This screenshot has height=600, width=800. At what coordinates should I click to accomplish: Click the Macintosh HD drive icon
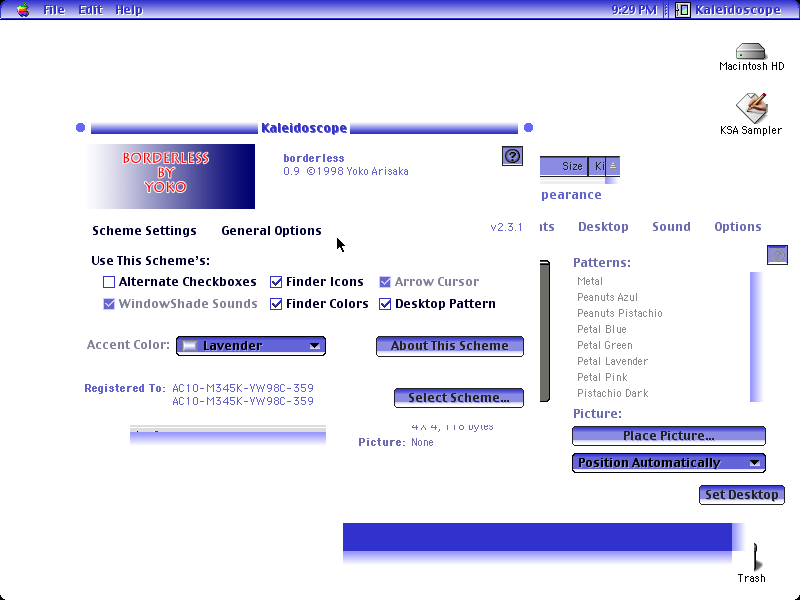coord(751,52)
